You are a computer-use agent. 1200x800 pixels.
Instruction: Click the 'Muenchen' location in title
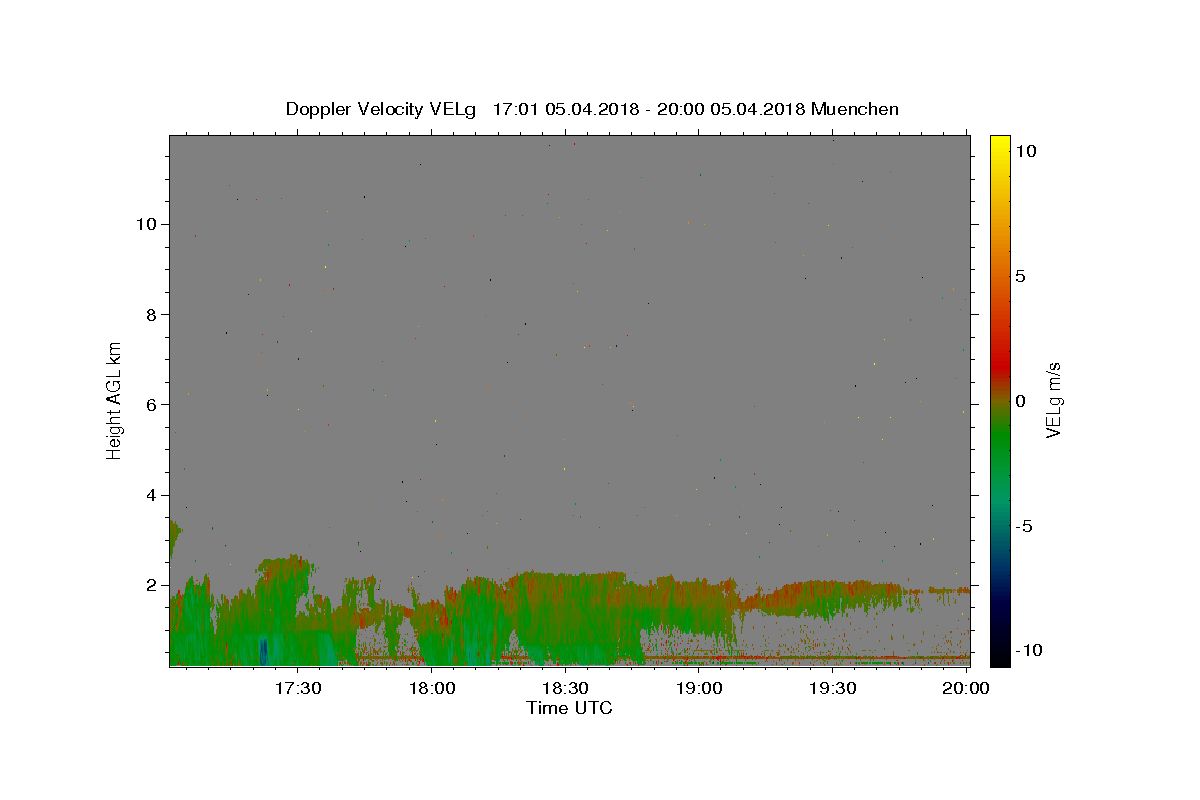pyautogui.click(x=855, y=109)
